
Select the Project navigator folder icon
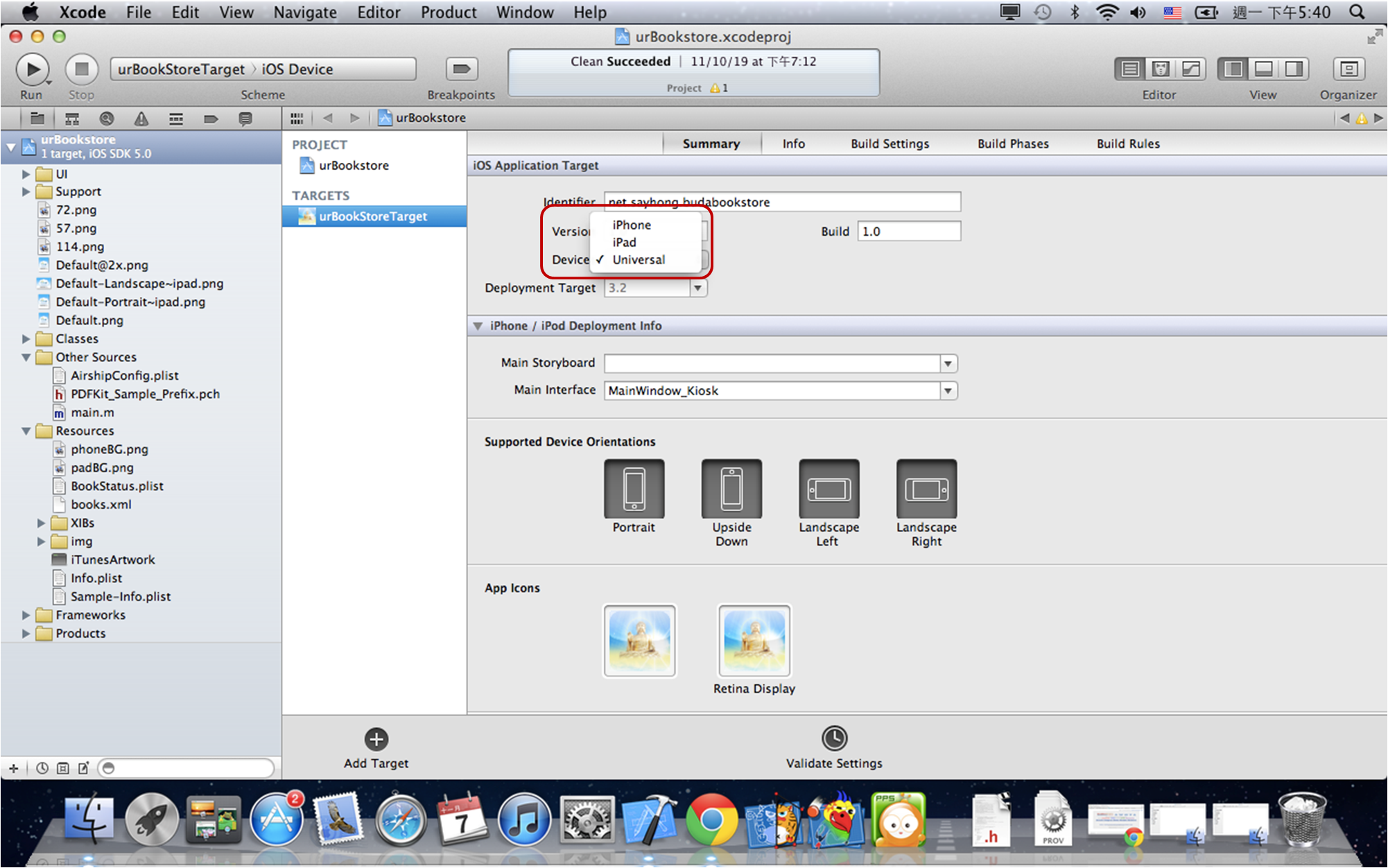37,119
